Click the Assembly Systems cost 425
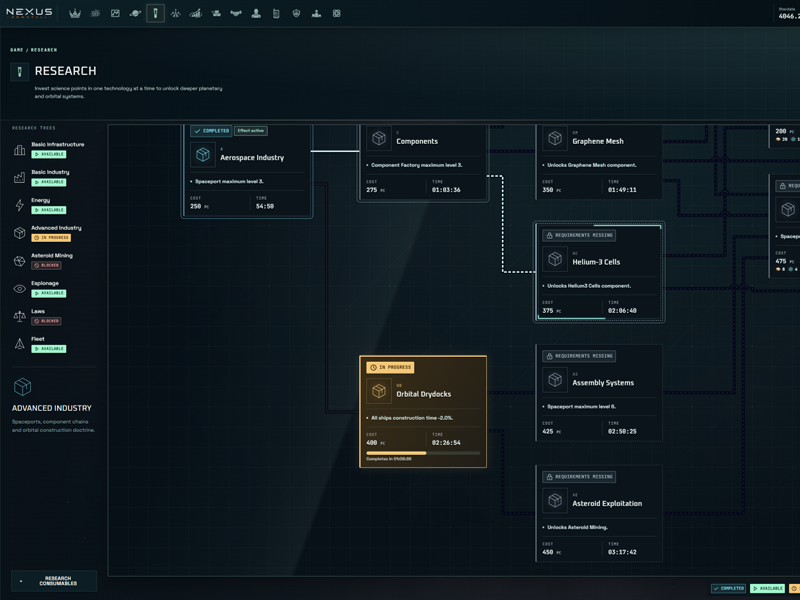The image size is (800, 600). tap(547, 432)
